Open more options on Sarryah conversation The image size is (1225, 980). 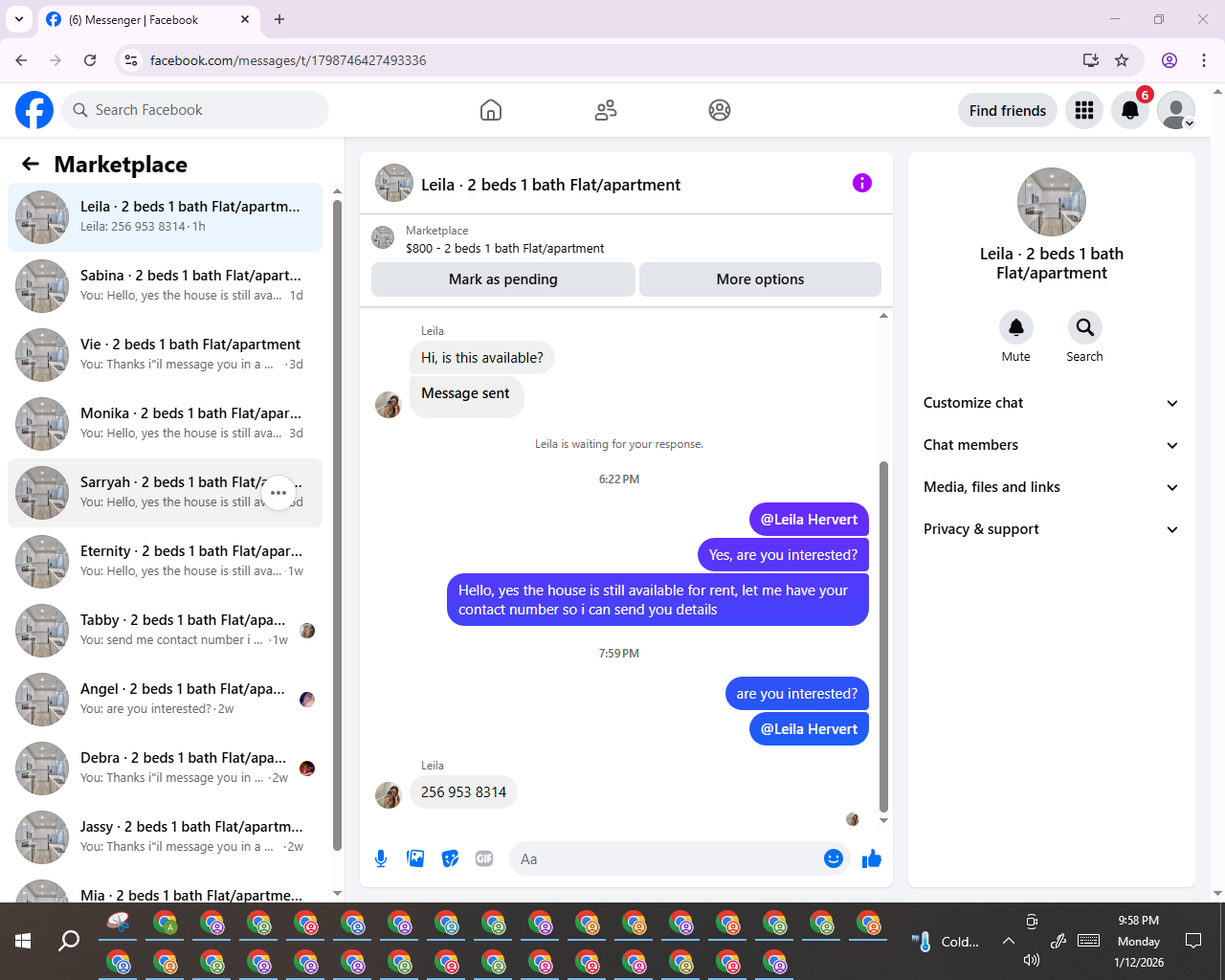point(278,493)
